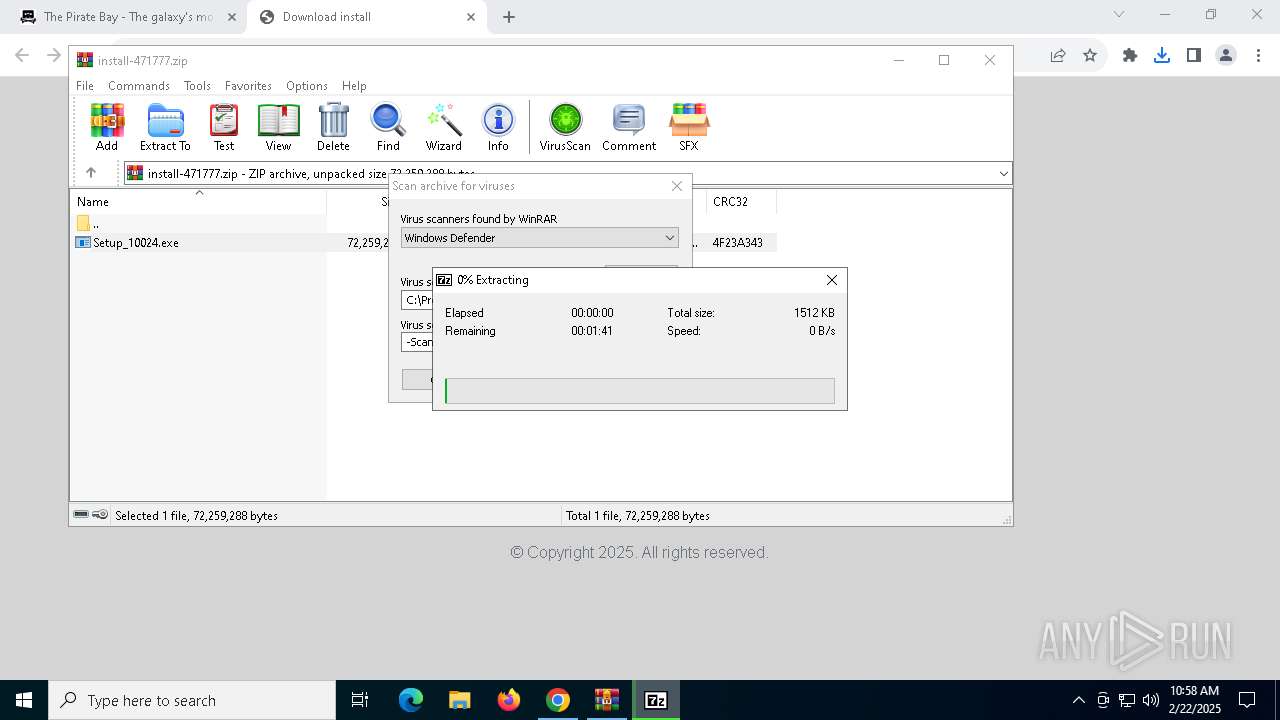The image size is (1280, 720).
Task: Open Windows Start menu
Action: [x=24, y=700]
